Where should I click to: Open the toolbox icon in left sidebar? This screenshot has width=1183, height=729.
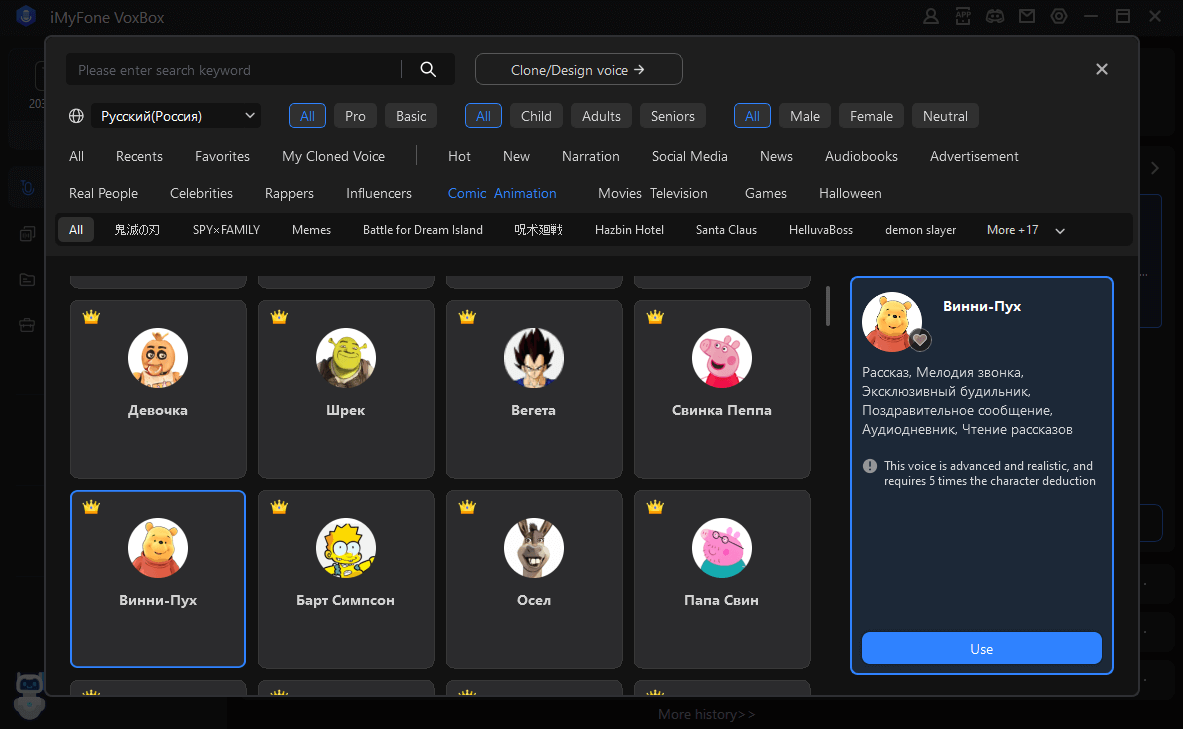click(x=27, y=325)
